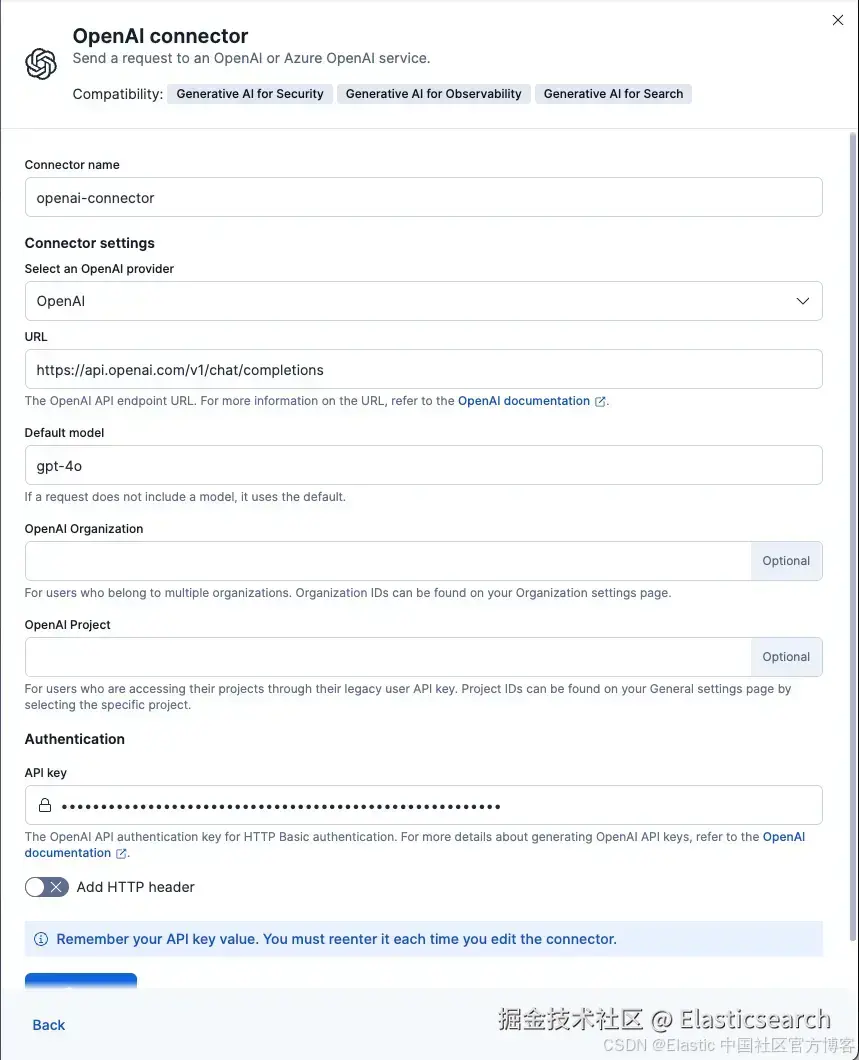Focus the OpenAI Project field
Viewport: 859px width, 1060px height.
388,657
